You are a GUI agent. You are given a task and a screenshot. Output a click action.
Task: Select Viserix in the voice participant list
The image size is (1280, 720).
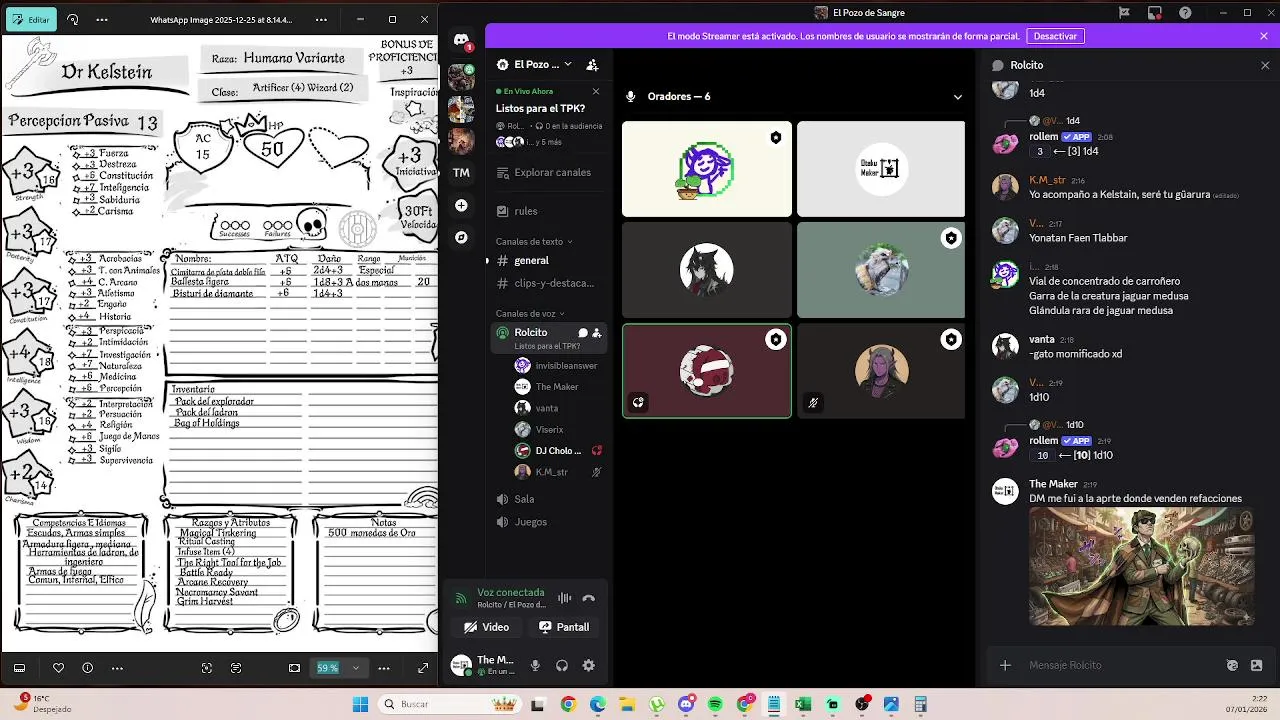(x=557, y=429)
